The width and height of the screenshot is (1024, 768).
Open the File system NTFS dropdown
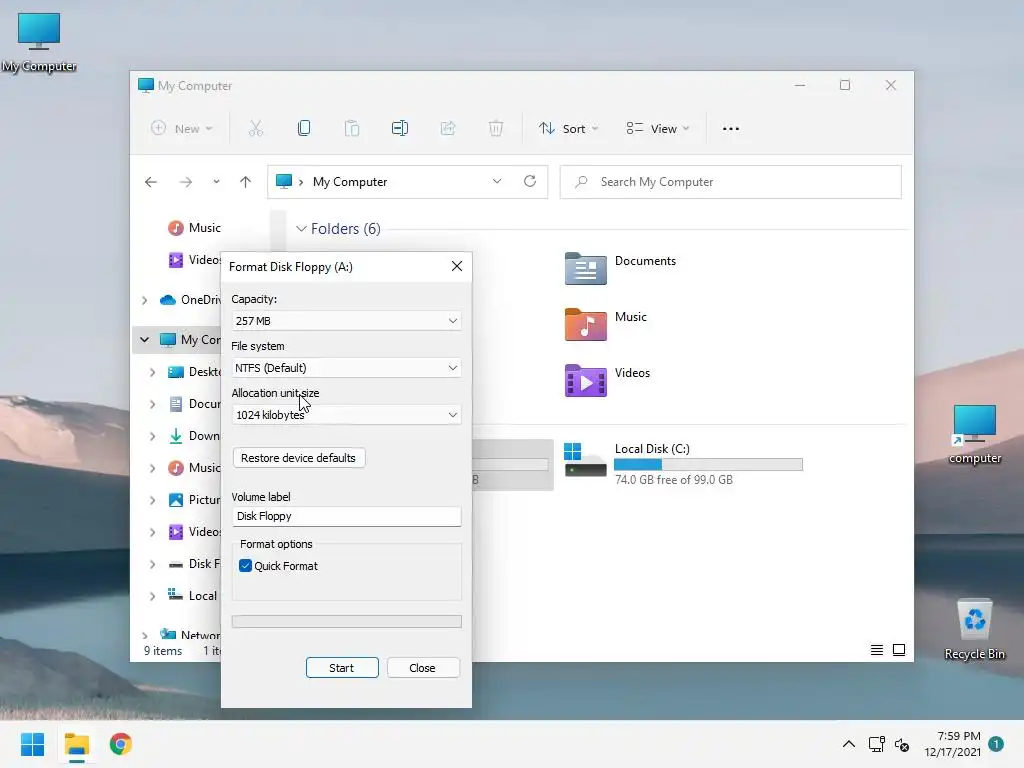pos(346,368)
